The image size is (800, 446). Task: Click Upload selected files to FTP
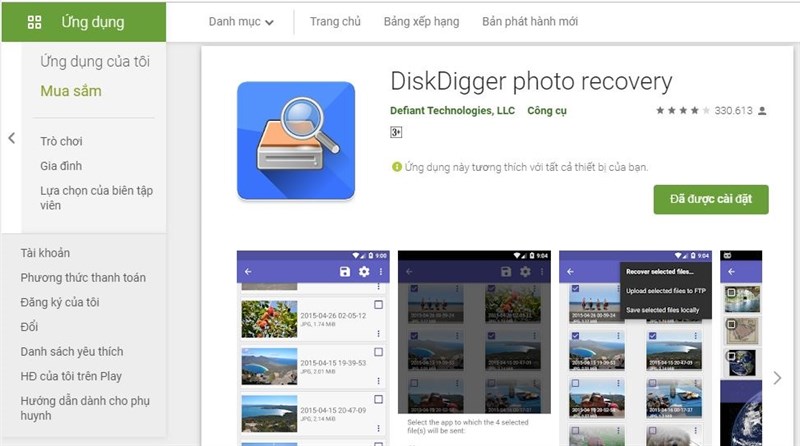tap(666, 291)
